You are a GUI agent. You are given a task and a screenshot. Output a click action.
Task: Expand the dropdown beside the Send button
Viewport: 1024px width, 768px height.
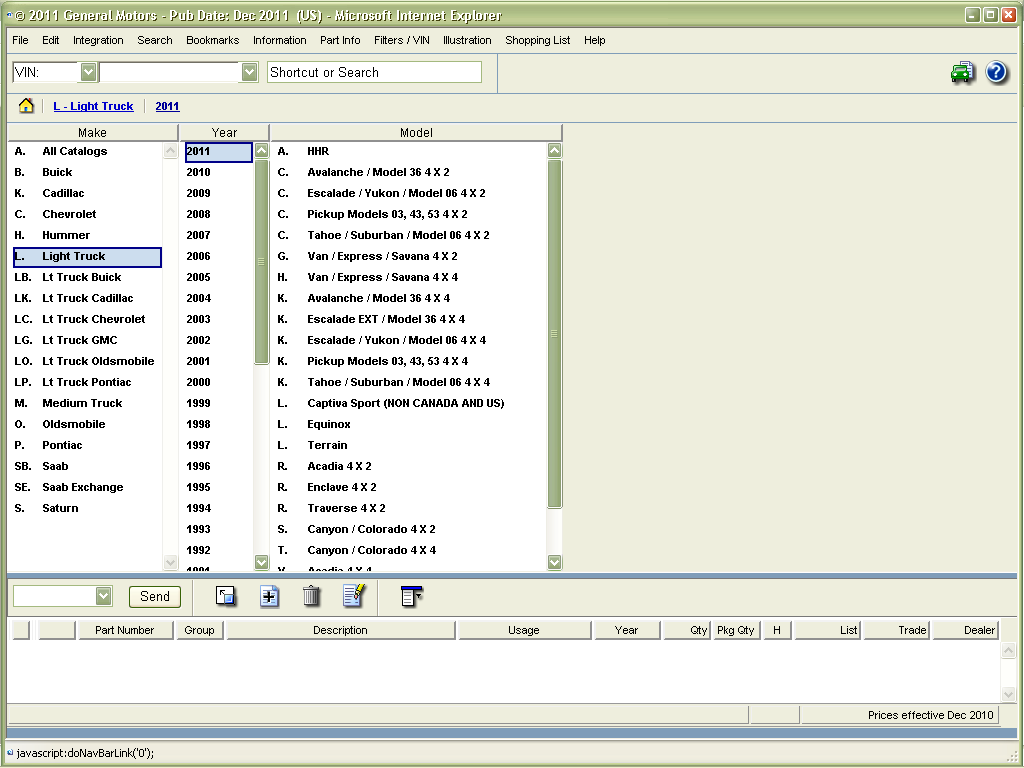(103, 596)
